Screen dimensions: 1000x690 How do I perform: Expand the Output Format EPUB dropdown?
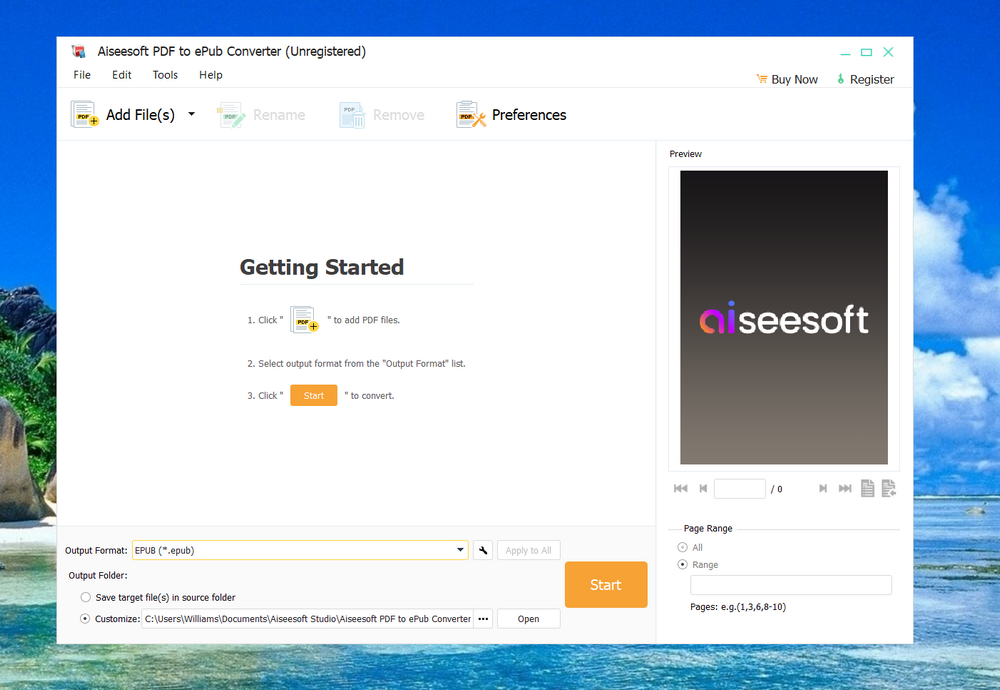(460, 550)
